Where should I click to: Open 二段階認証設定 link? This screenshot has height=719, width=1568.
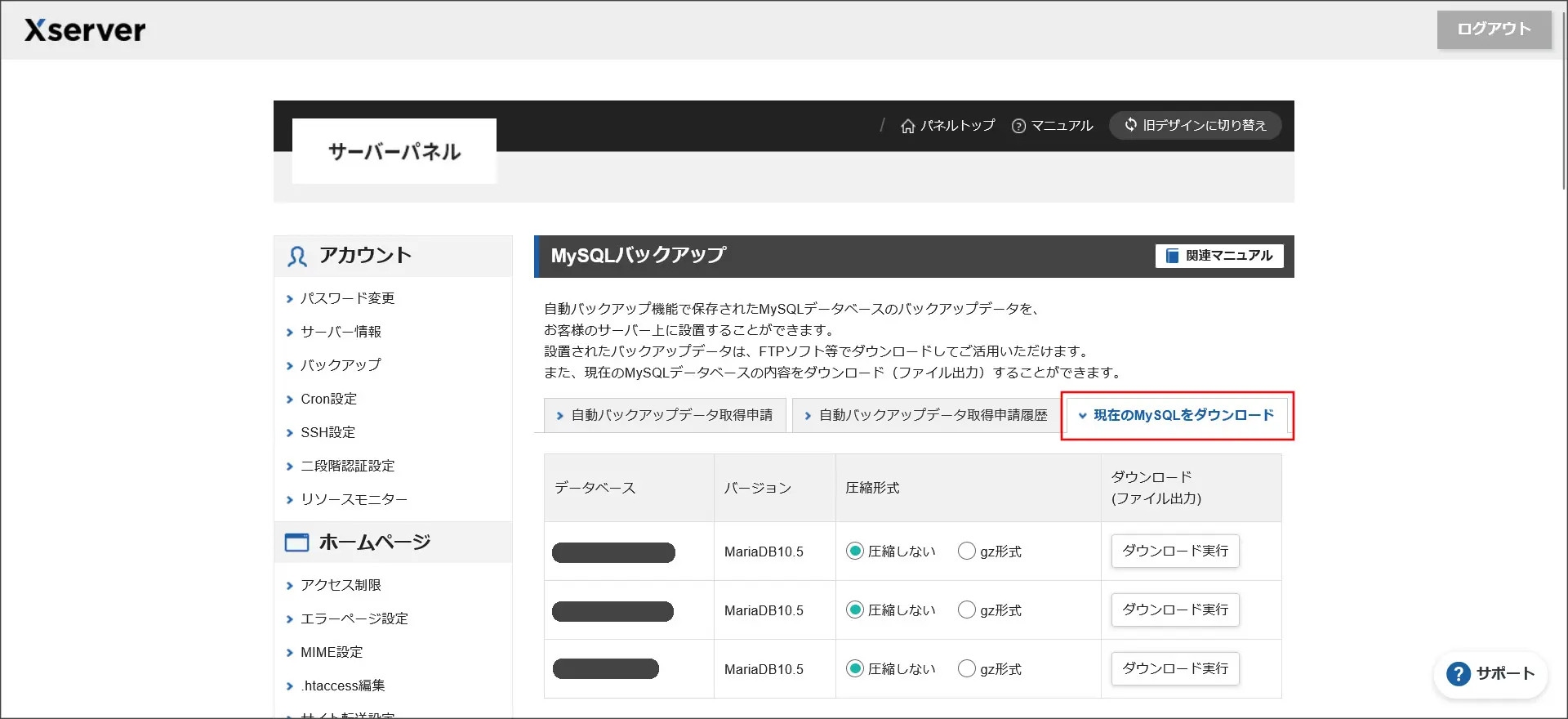[348, 466]
